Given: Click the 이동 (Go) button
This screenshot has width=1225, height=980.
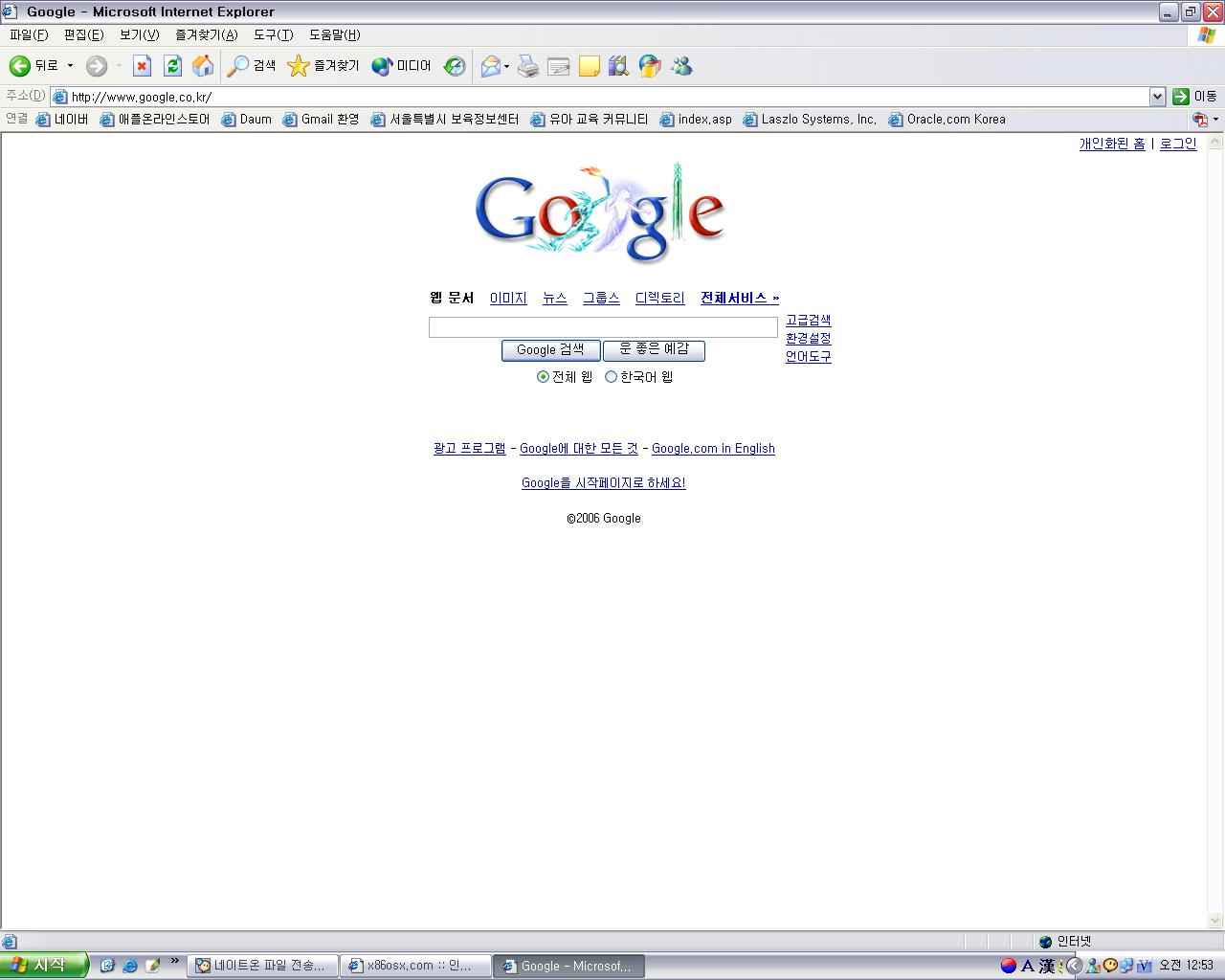Looking at the screenshot, I should point(1195,97).
